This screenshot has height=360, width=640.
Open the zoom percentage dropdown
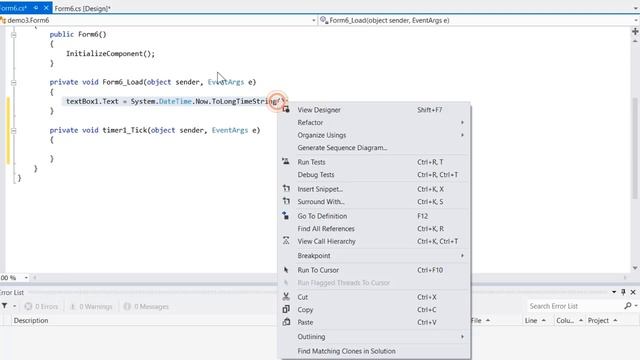[x=26, y=278]
